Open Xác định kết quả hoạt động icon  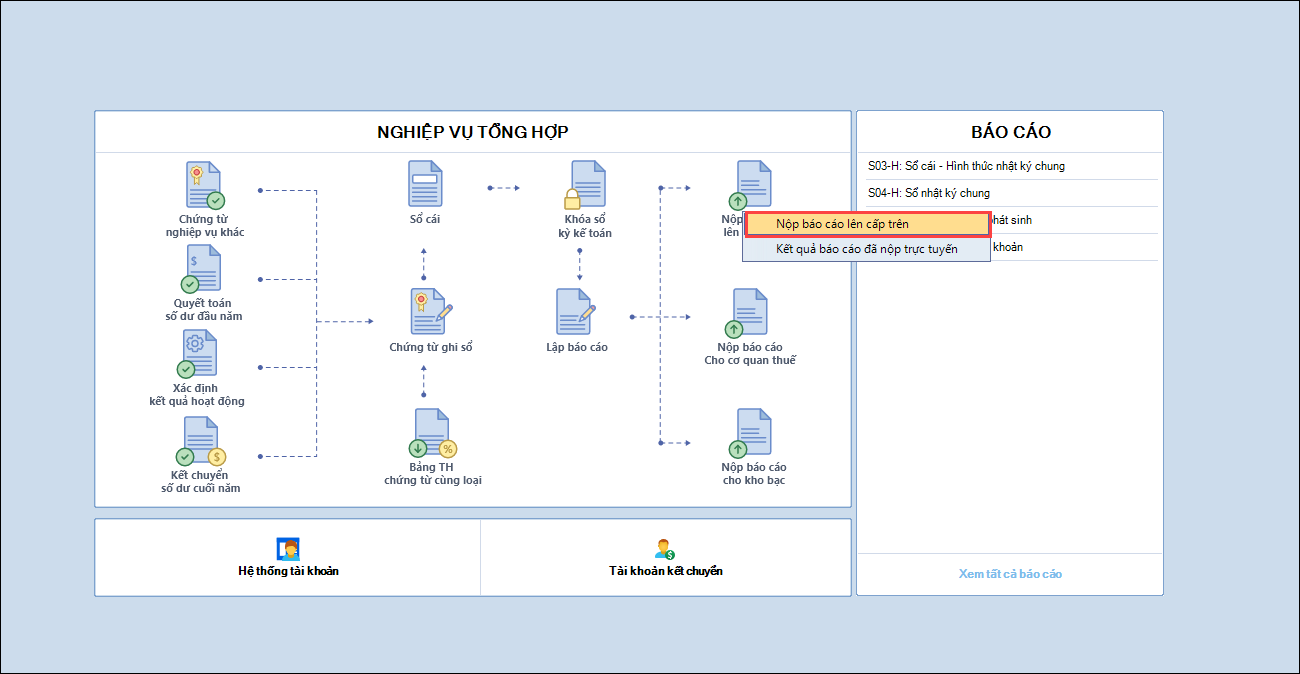pos(204,354)
